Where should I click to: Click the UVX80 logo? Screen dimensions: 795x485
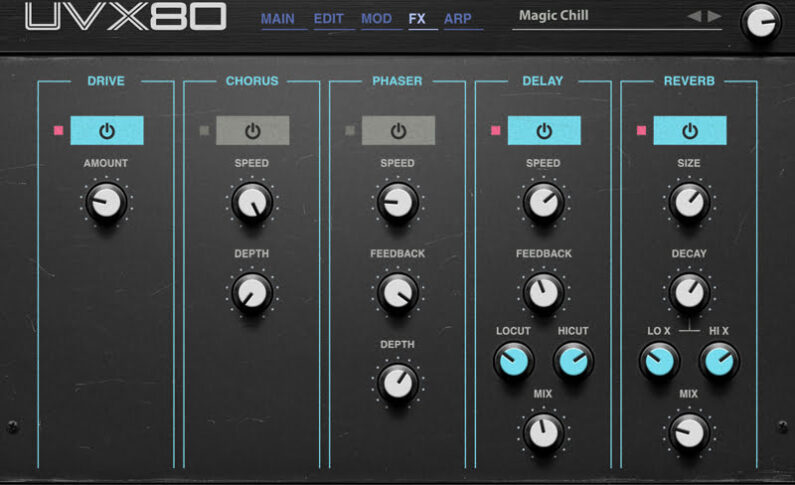pos(125,17)
